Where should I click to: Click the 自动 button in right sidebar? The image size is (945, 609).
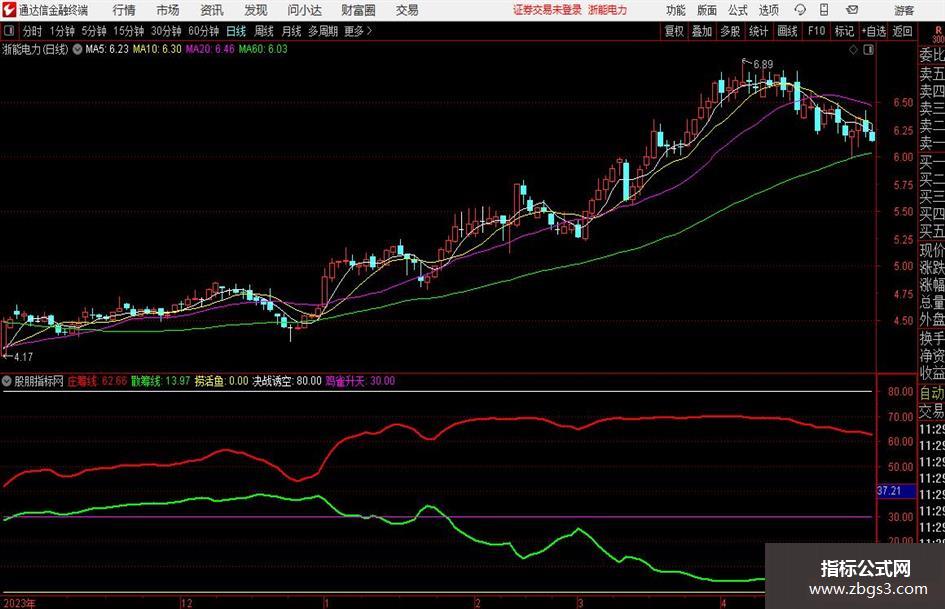click(x=932, y=393)
